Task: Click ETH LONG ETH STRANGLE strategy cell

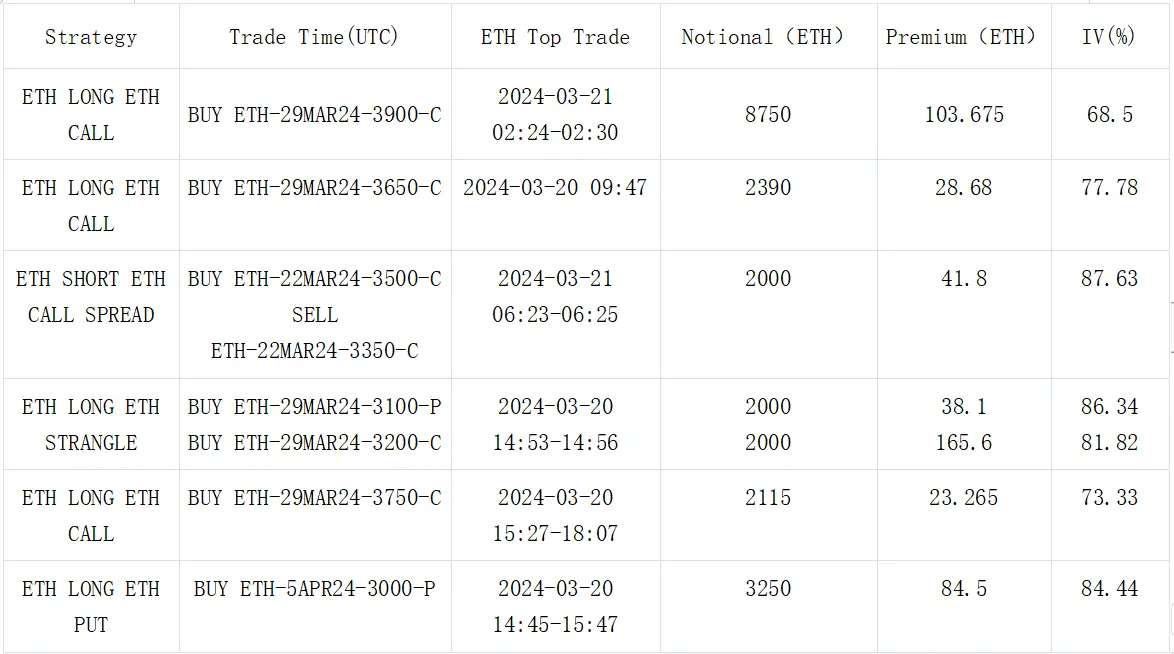Action: (91, 425)
